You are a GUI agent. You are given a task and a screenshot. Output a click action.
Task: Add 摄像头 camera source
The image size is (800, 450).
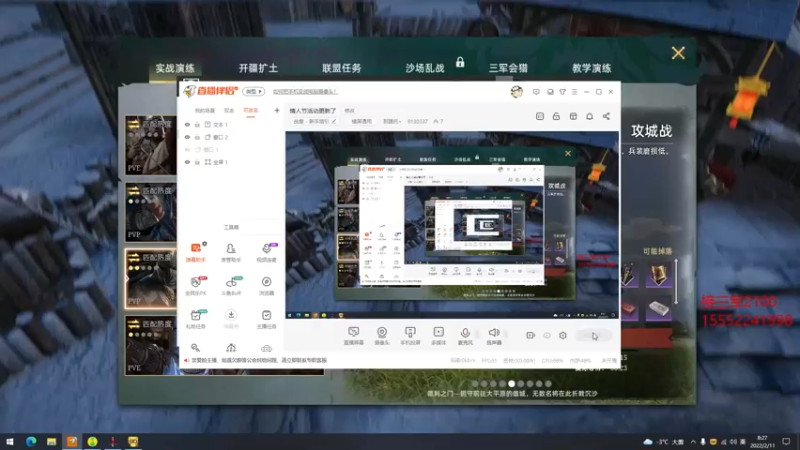[382, 336]
